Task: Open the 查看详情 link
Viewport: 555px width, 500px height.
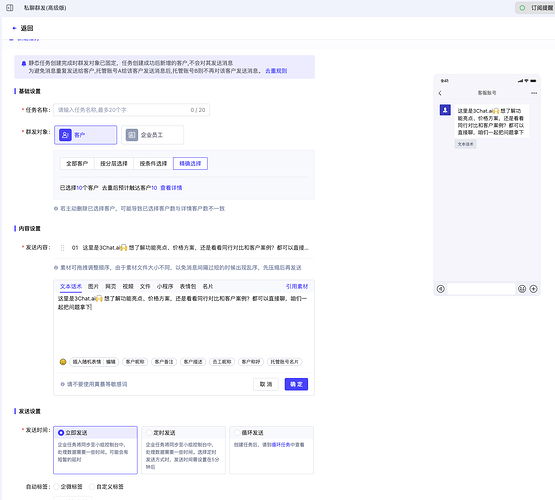Action: (x=171, y=188)
